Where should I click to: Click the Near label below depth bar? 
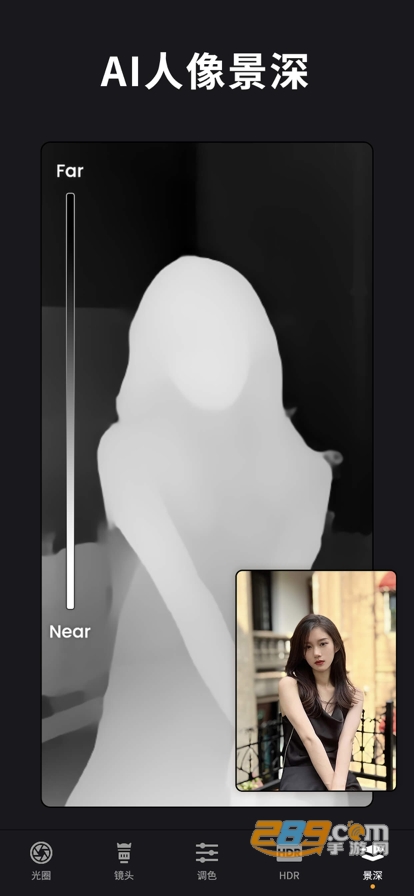click(70, 631)
